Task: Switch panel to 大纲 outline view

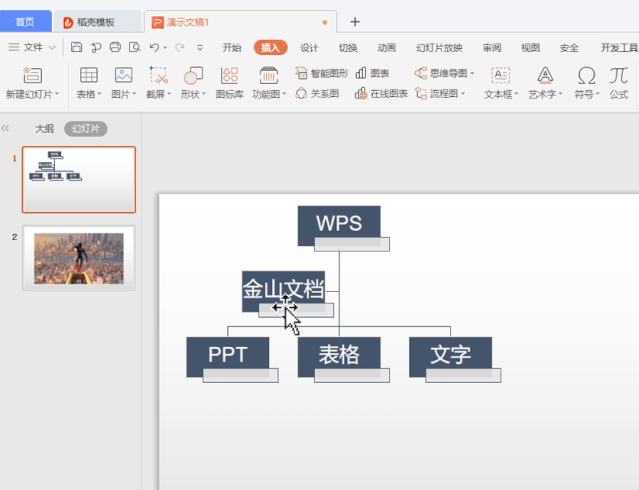Action: pos(44,129)
